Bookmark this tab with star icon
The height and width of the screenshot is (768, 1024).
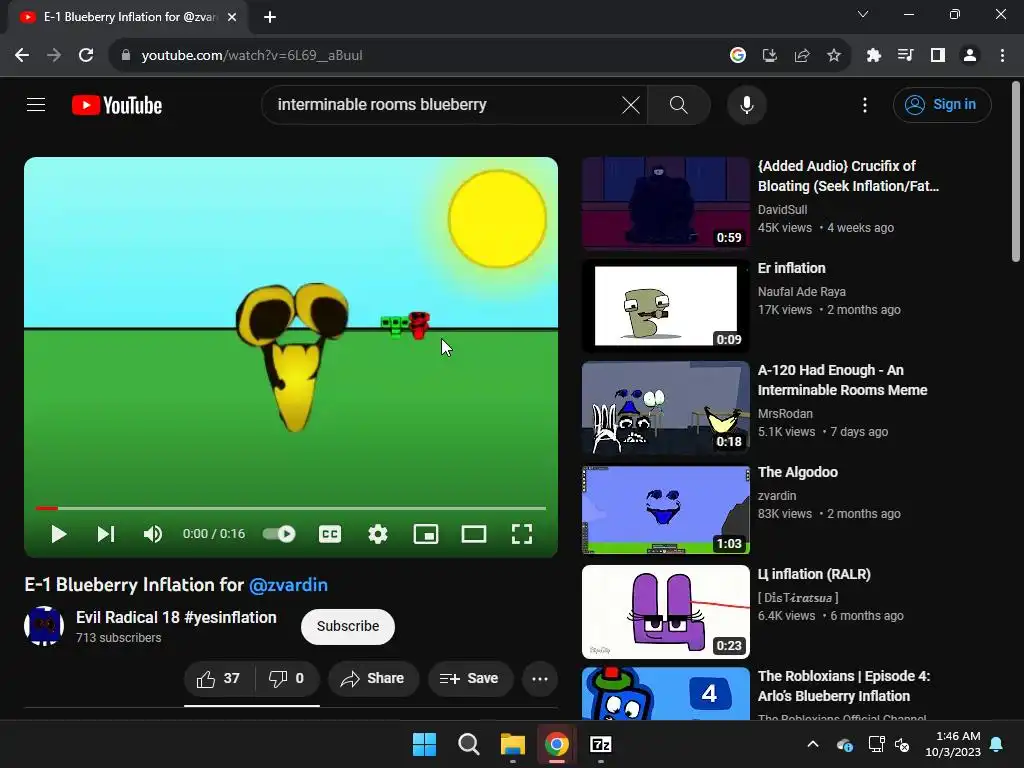(833, 56)
